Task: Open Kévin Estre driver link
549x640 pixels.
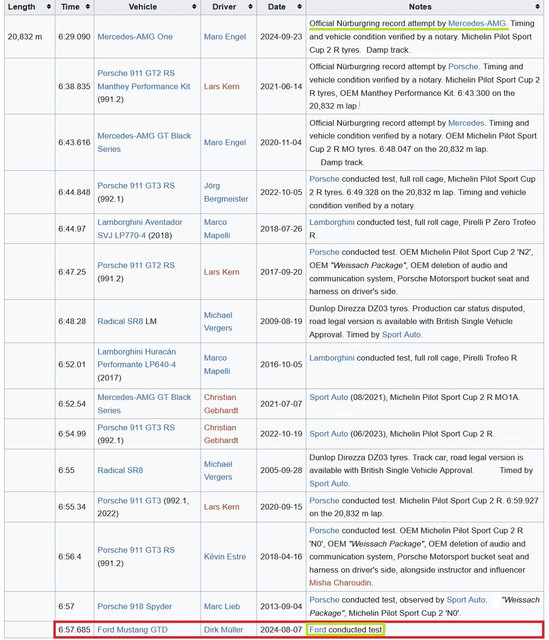Action: 225,557
